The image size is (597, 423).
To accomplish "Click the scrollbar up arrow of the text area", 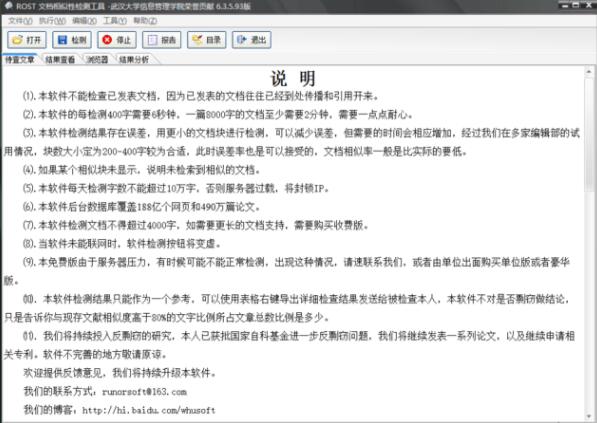I will 589,71.
